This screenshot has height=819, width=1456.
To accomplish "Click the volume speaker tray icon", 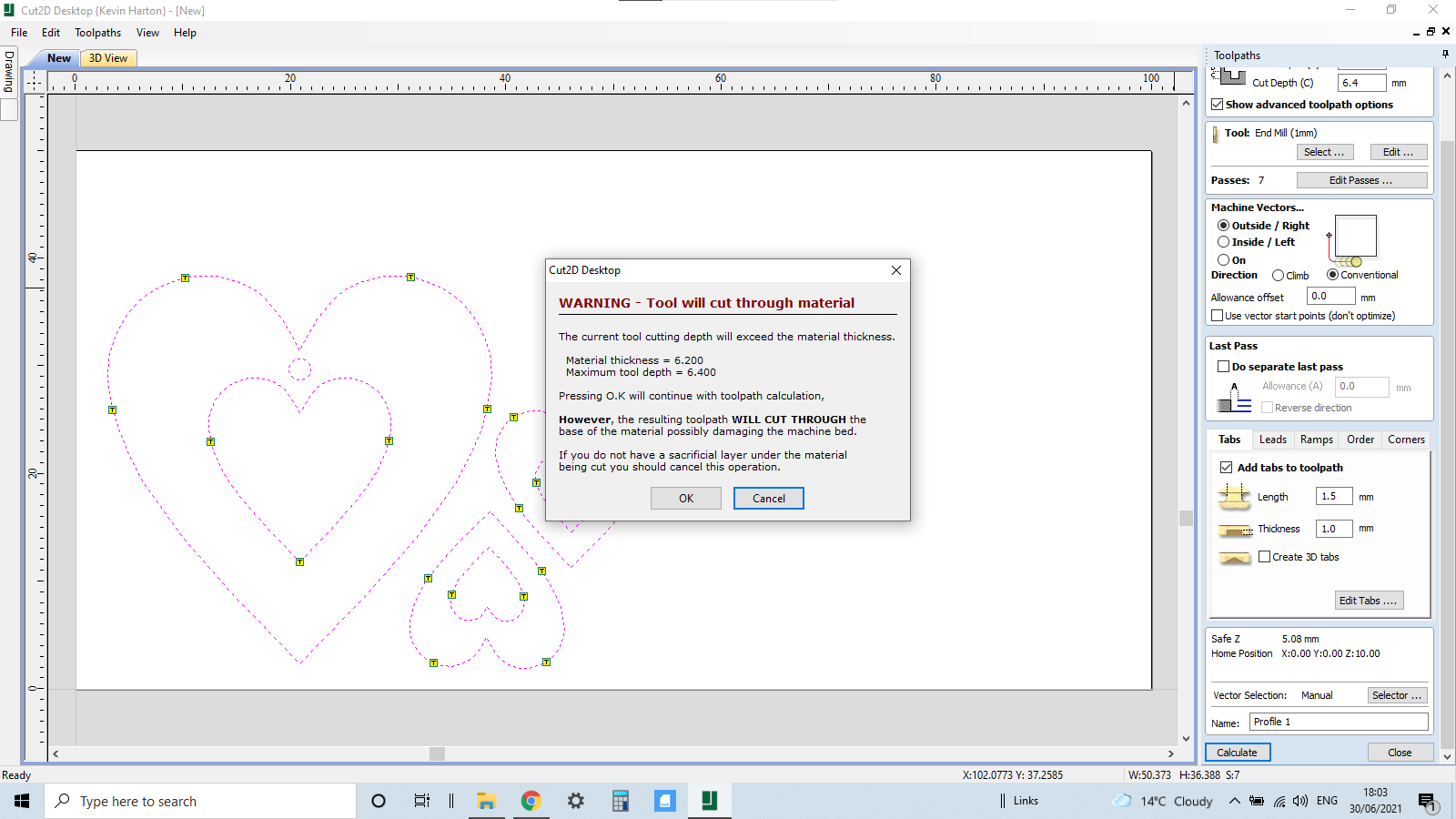I will [x=1300, y=801].
